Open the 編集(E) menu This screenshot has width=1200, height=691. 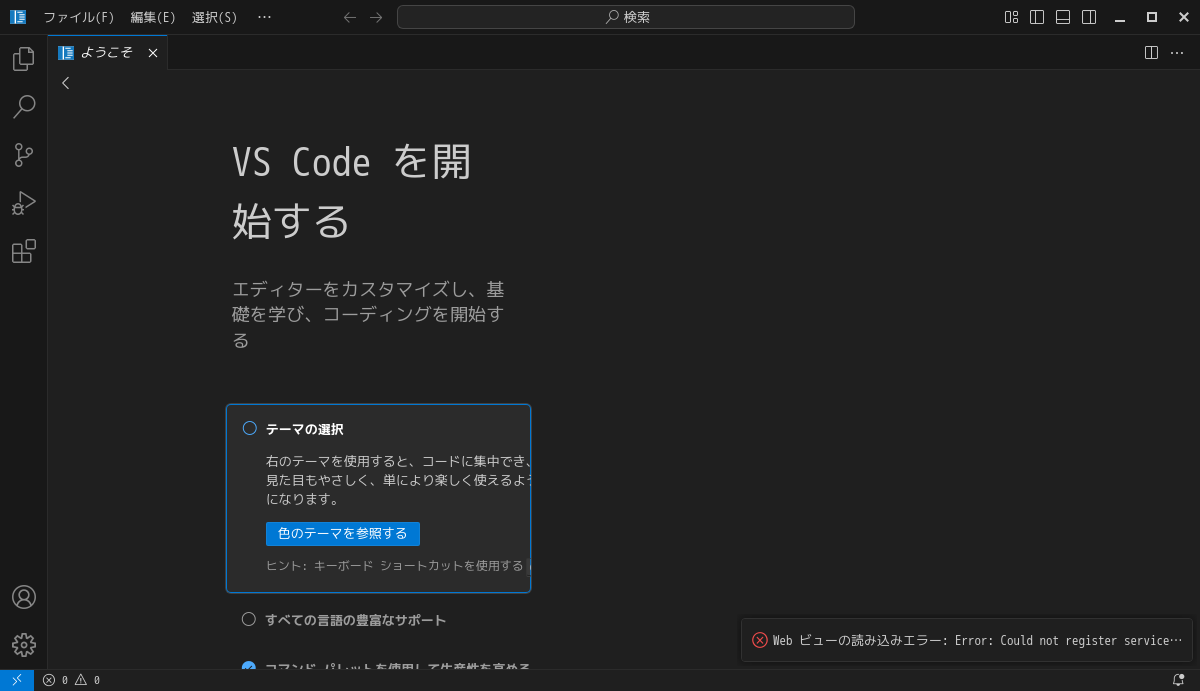tap(153, 17)
